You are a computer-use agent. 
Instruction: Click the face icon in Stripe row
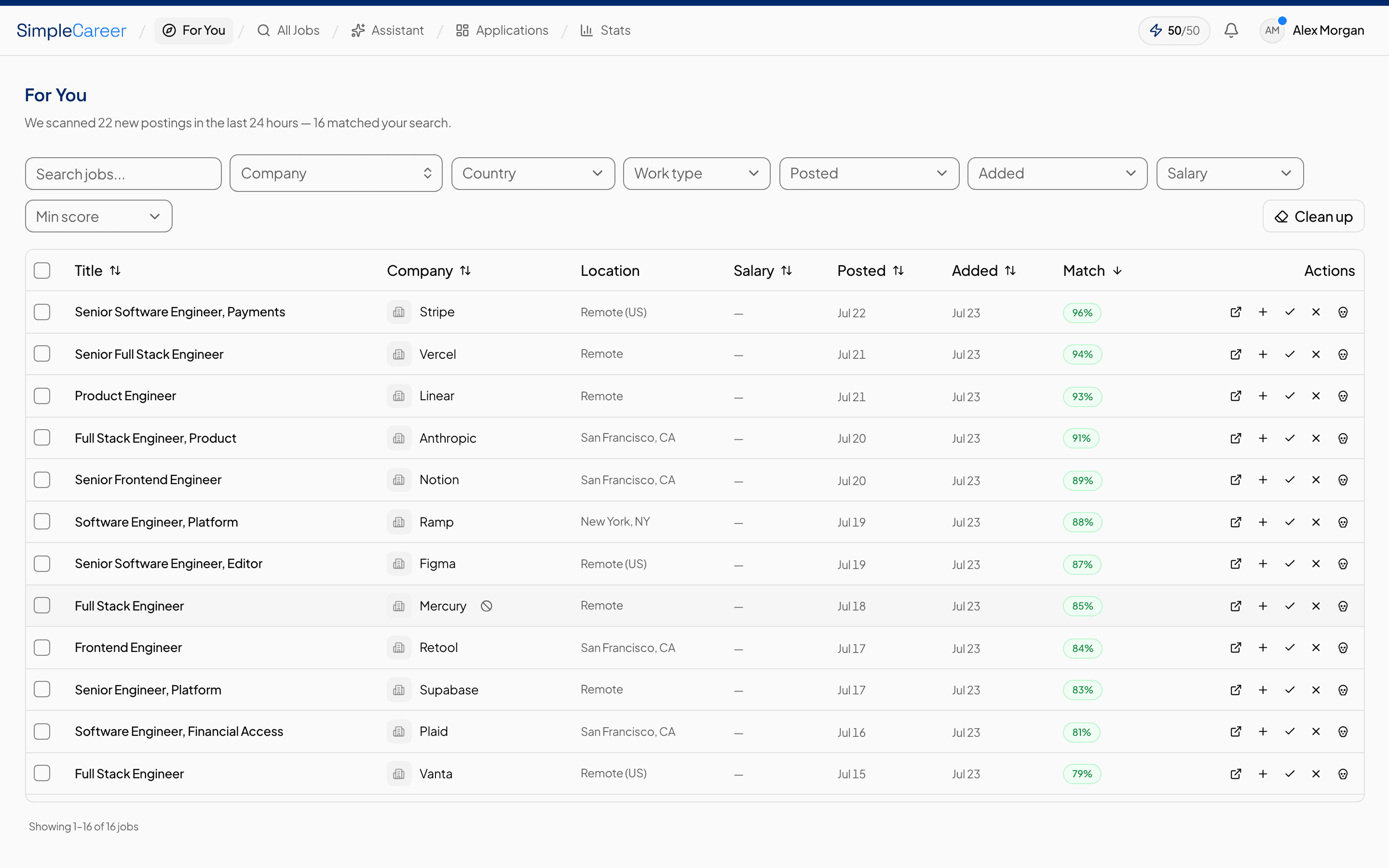point(1343,312)
